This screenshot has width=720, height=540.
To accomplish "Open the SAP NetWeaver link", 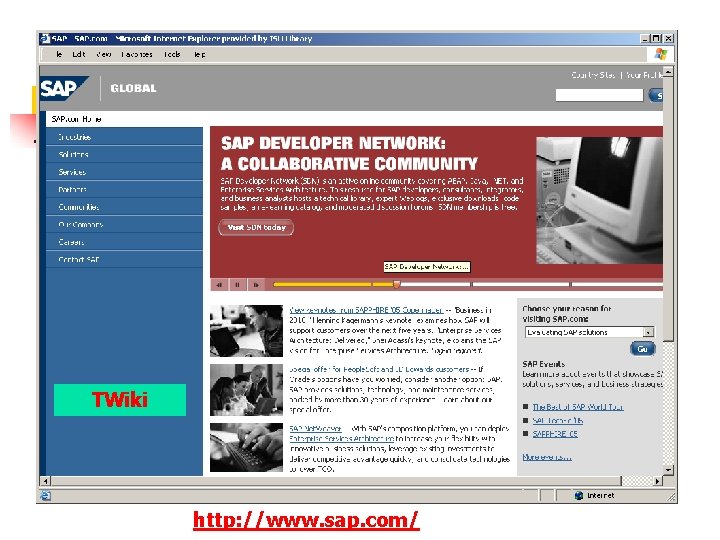I will click(x=315, y=428).
